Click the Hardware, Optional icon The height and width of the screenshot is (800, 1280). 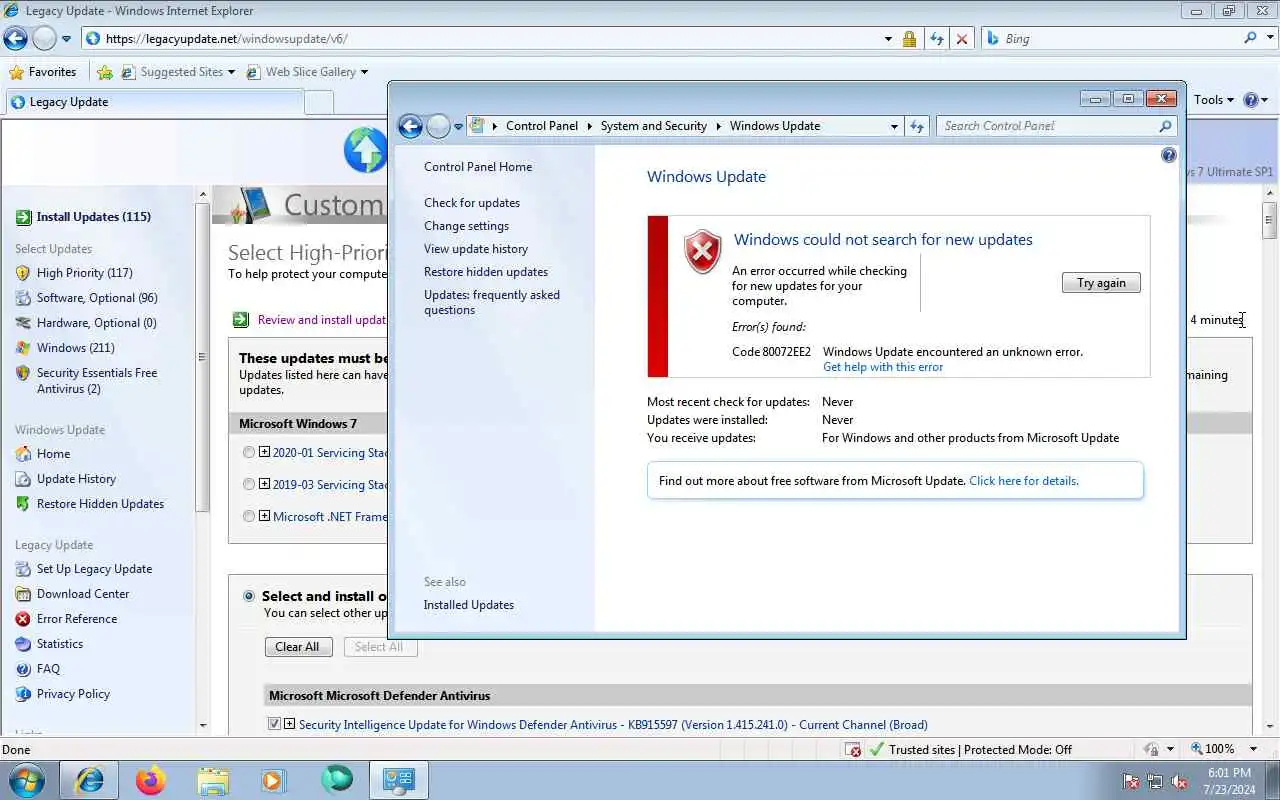tap(23, 323)
